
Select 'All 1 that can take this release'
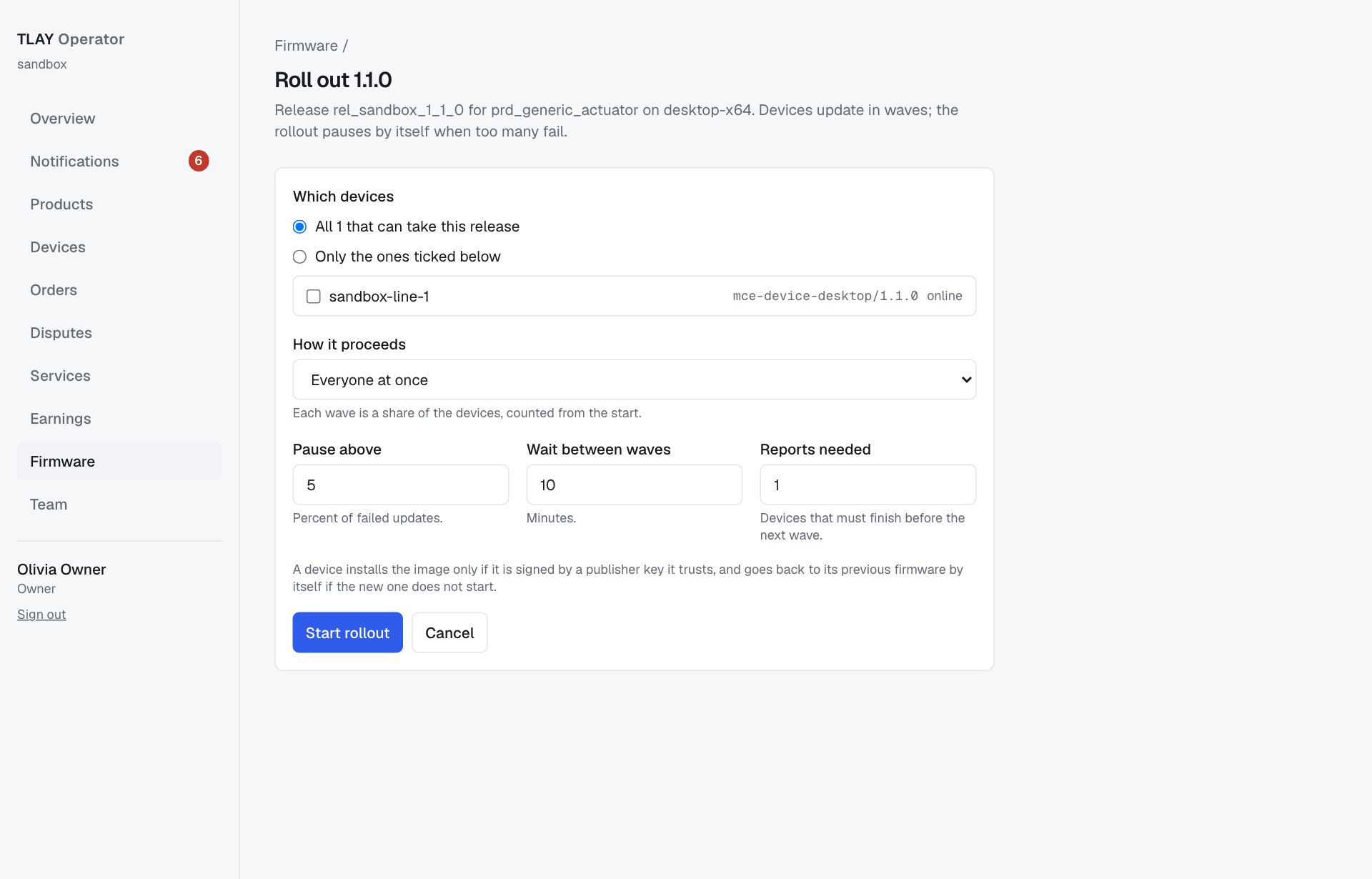tap(299, 227)
